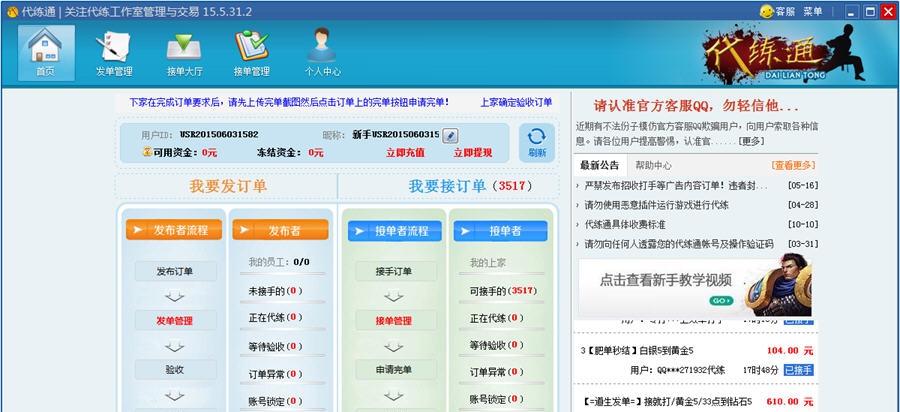The image size is (900, 412).
Task: Open 未接手的 under 发布者
Action: pos(276,291)
